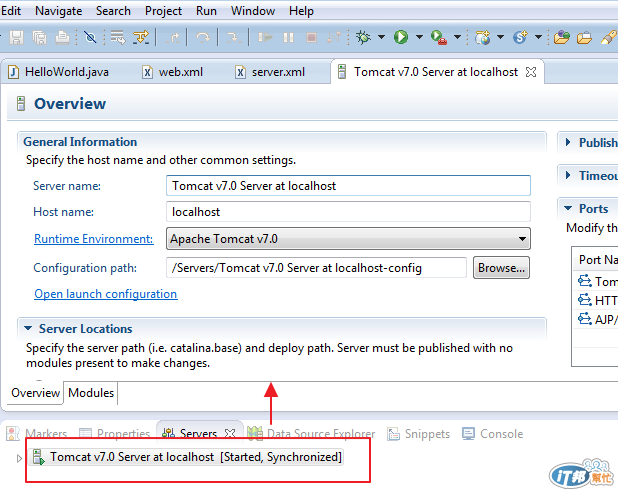Click the Server name text field
The height and width of the screenshot is (495, 618).
(348, 186)
